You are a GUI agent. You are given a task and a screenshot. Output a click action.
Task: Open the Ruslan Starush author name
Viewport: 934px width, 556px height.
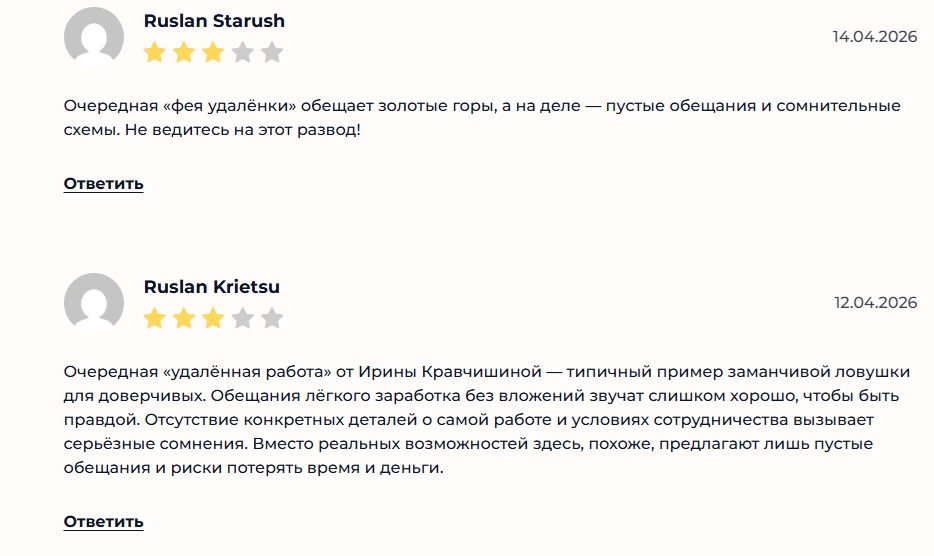pyautogui.click(x=214, y=21)
